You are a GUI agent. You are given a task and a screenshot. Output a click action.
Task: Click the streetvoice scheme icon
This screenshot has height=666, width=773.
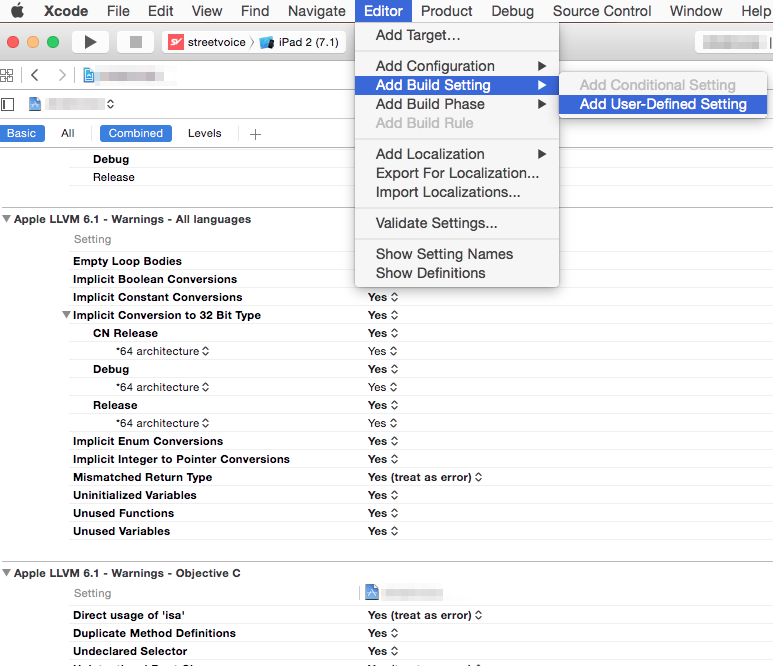point(176,42)
